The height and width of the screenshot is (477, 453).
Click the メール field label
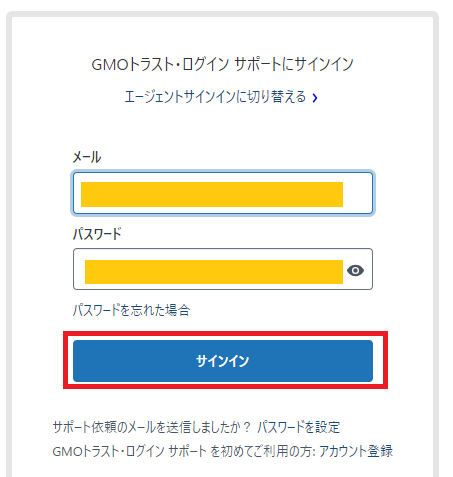tap(87, 157)
